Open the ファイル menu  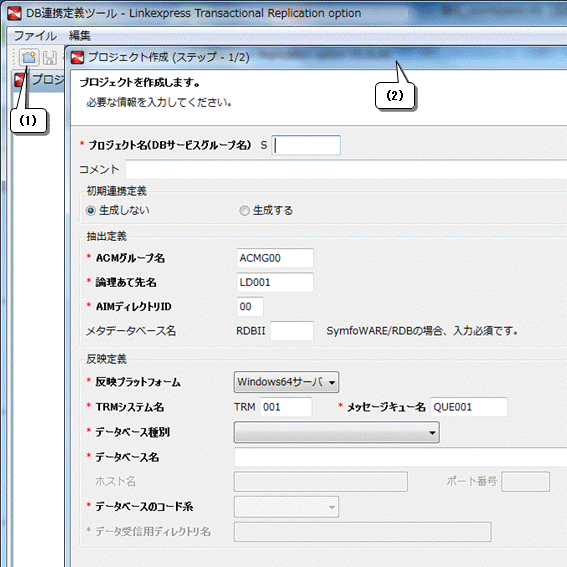click(x=35, y=35)
